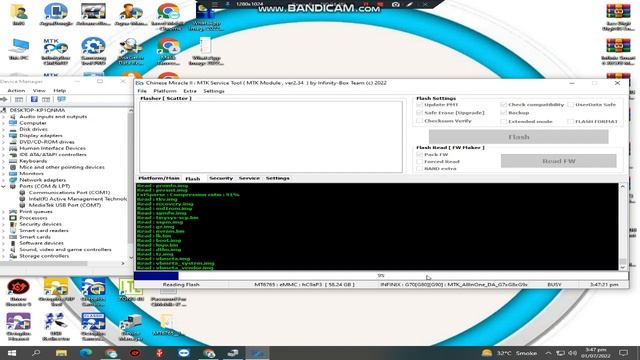Viewport: 640px width, 360px height.
Task: Open Action menu in Device Manager
Action: pos(16,91)
